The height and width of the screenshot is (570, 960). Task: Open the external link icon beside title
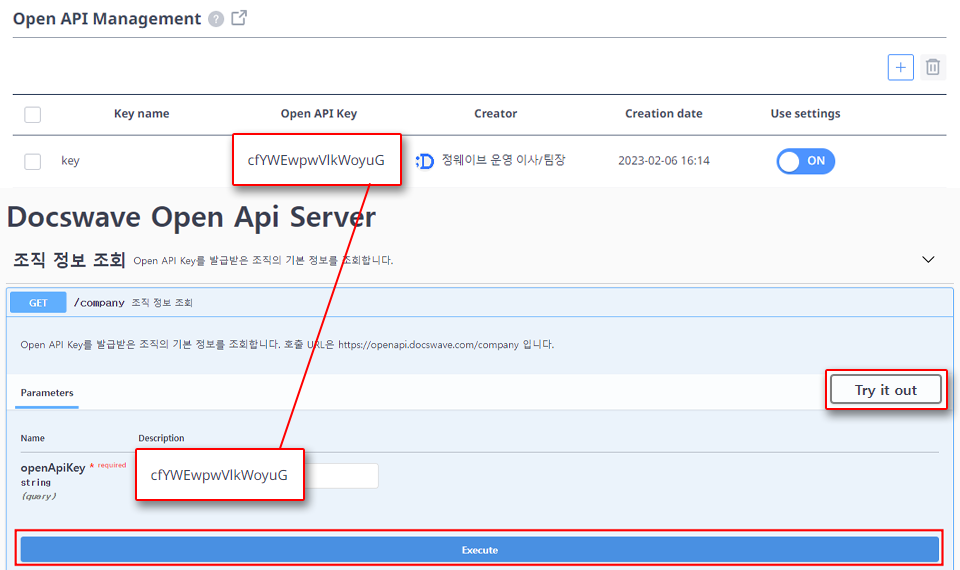239,18
